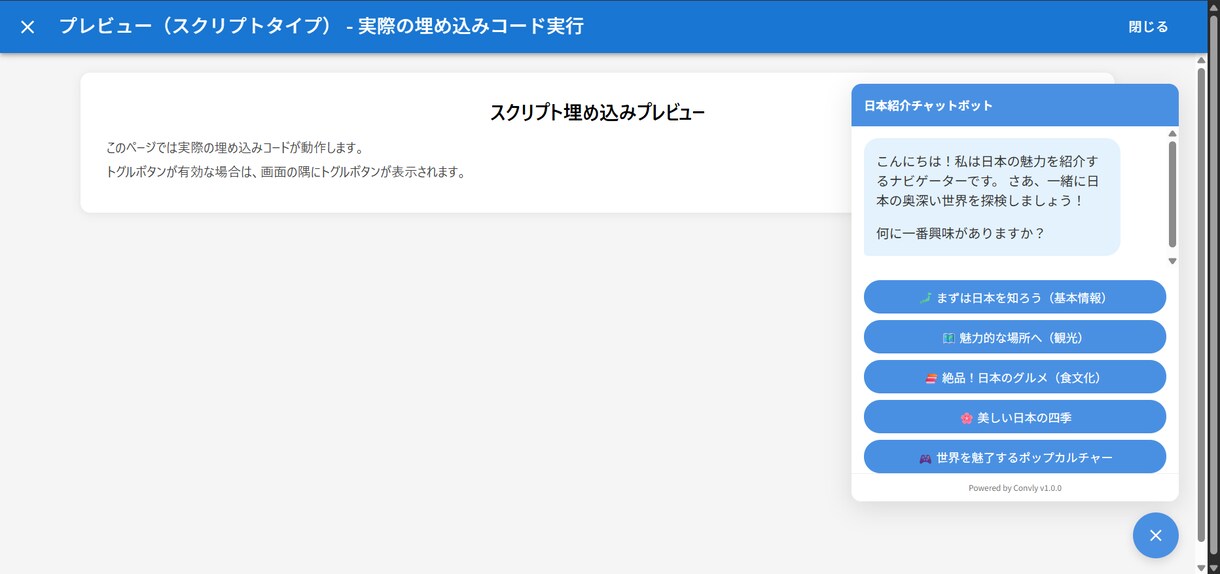The width and height of the screenshot is (1220, 574).
Task: Click the こんにちは！ greeting message bubble
Action: (992, 197)
